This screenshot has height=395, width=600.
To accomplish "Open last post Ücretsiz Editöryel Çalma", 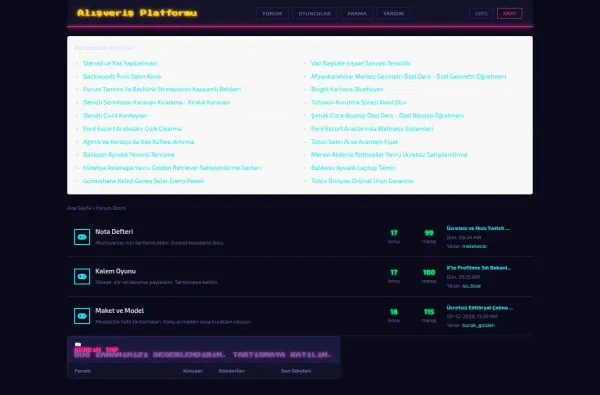I will click(x=479, y=308).
